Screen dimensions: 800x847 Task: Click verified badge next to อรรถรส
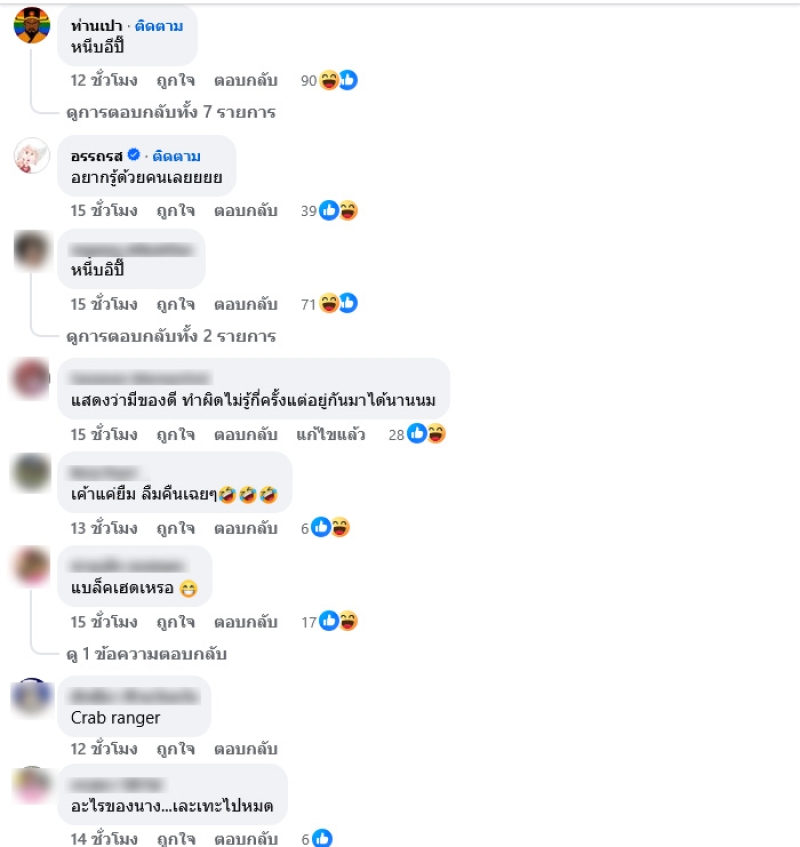(x=133, y=155)
